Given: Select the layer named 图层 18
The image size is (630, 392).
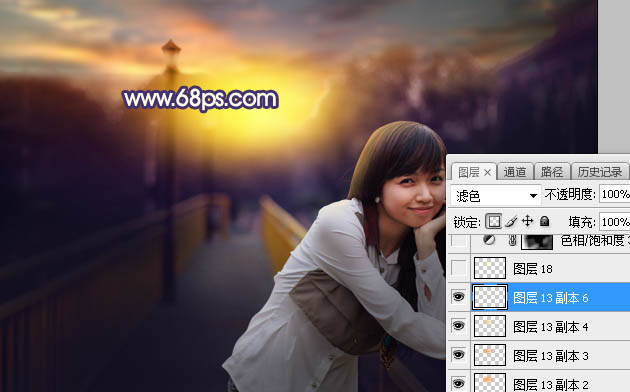Looking at the screenshot, I should pos(533,269).
